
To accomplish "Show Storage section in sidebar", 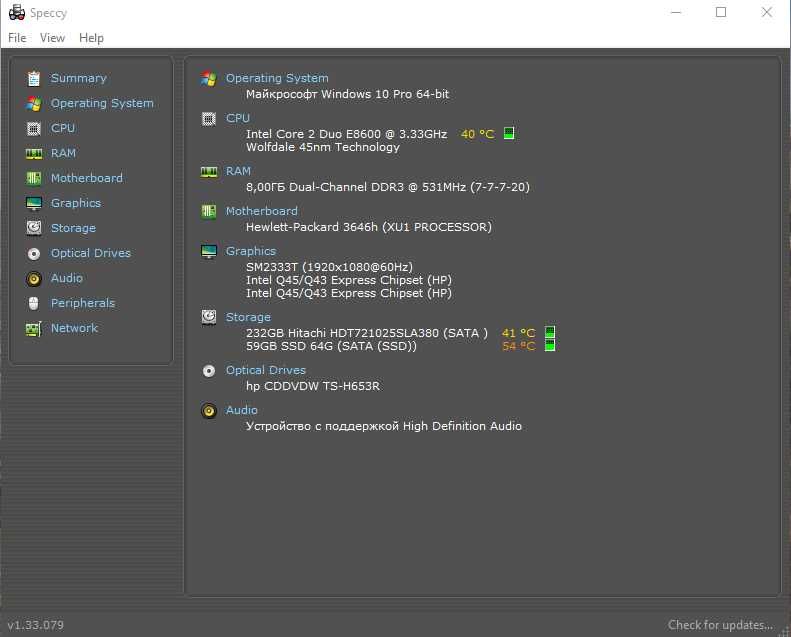I will pos(73,228).
